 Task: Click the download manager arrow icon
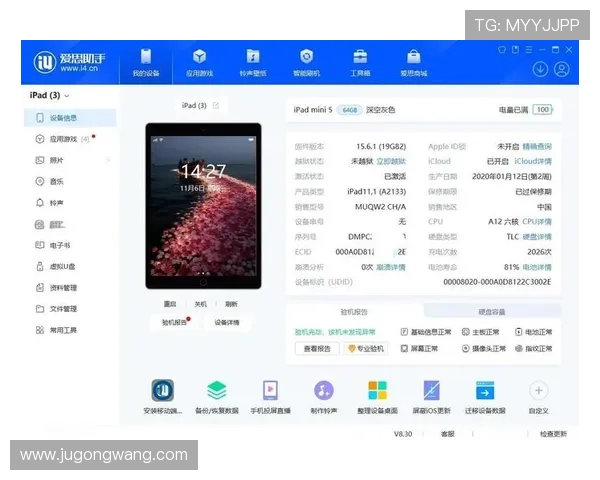(x=540, y=70)
